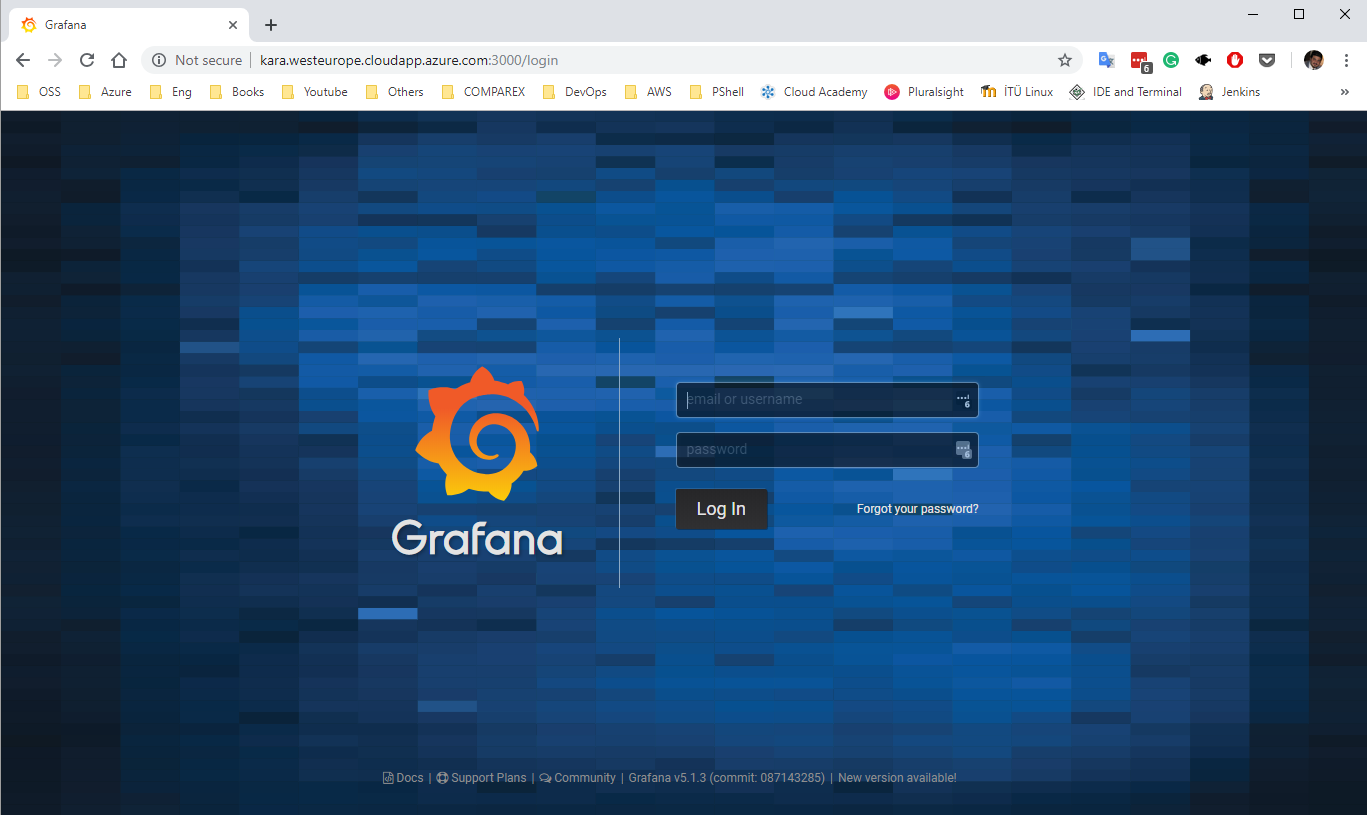
Task: Open the Docs footer link
Action: pos(403,778)
